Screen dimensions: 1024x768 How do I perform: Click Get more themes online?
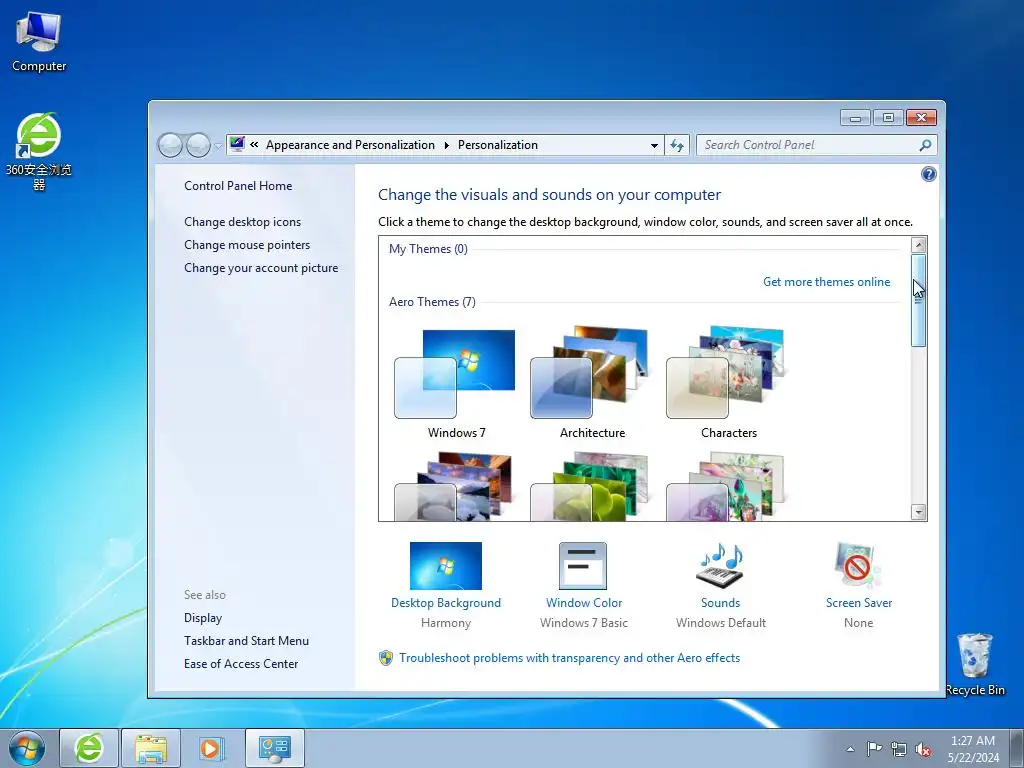[x=826, y=281]
